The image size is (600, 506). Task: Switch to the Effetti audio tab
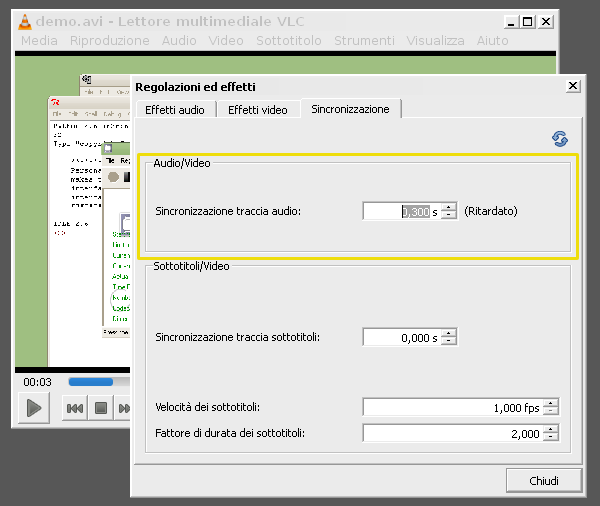[x=174, y=109]
